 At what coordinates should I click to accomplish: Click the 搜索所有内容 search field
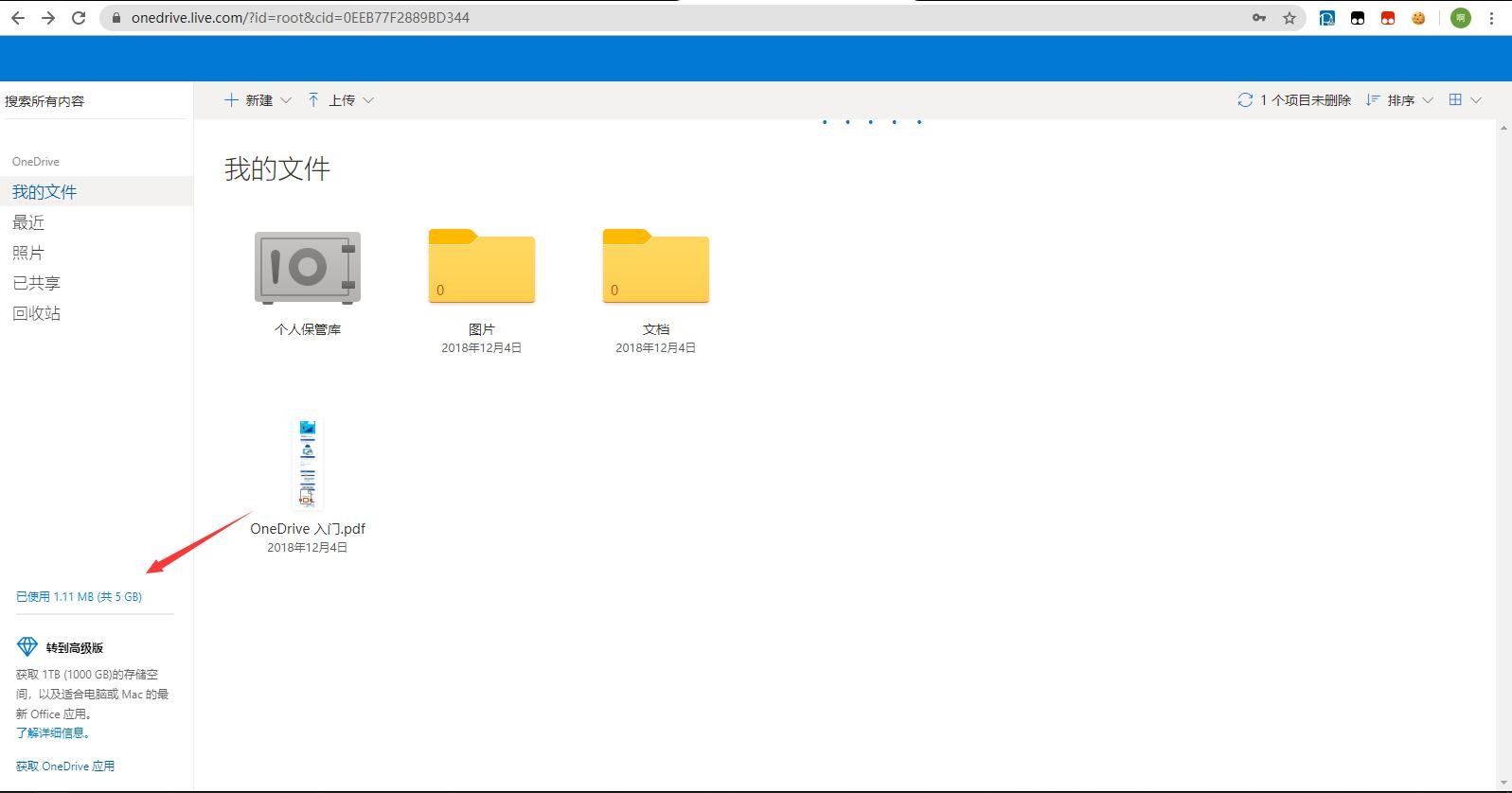tap(95, 101)
